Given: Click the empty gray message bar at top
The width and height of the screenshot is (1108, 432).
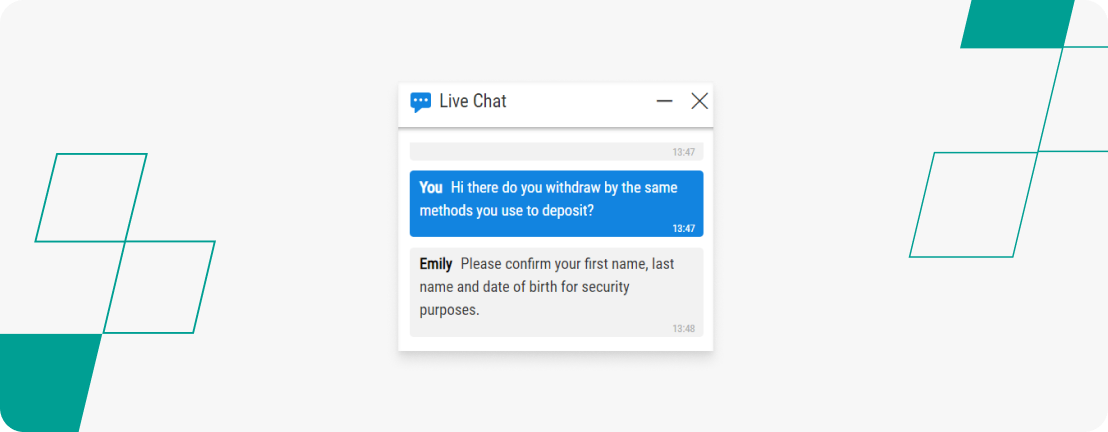Looking at the screenshot, I should 556,151.
